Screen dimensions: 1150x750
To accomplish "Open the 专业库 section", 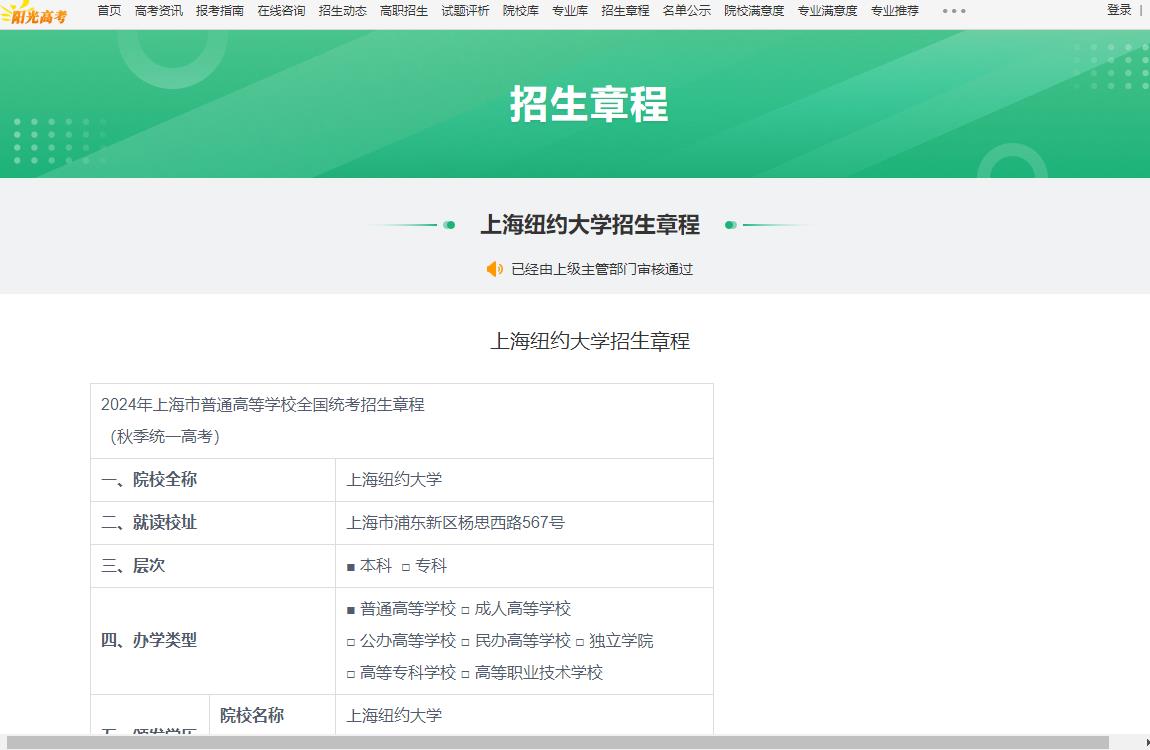I will coord(570,11).
